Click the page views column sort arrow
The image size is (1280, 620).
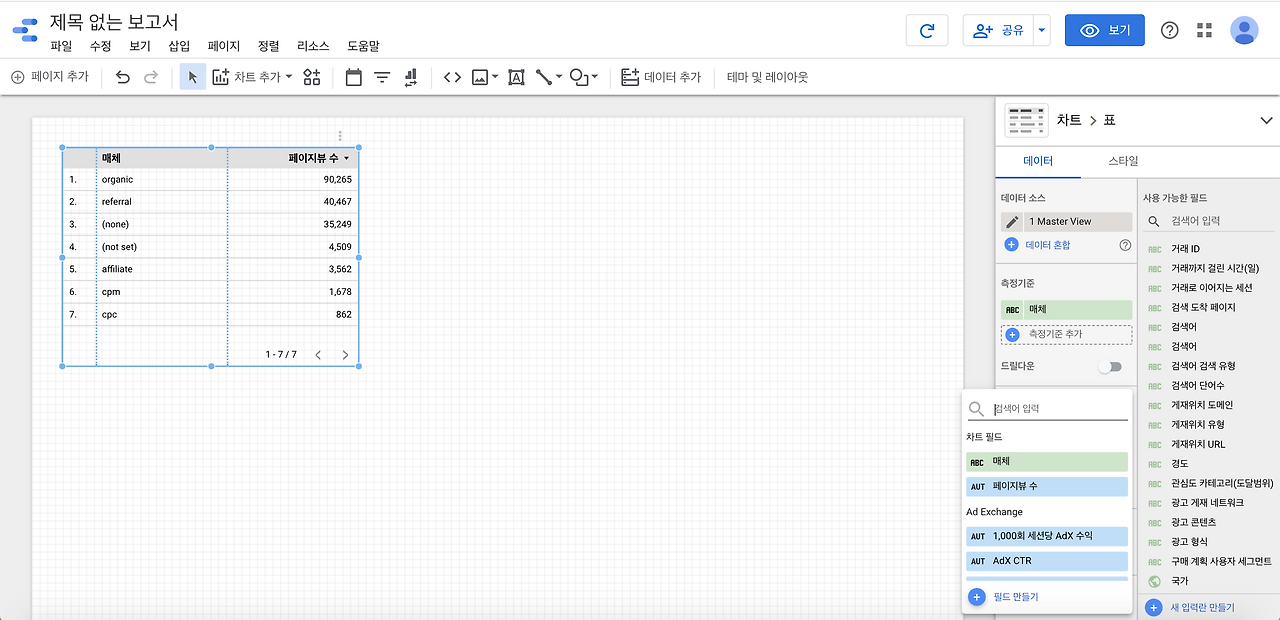347,158
